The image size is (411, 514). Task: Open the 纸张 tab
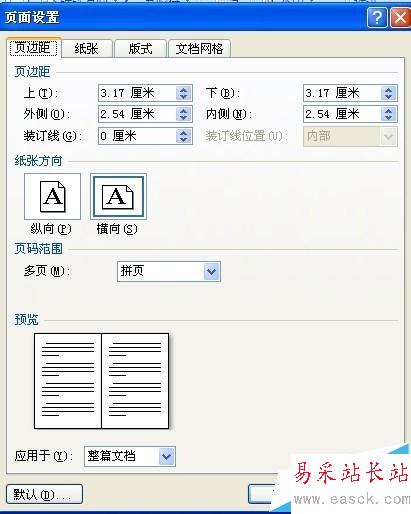pos(87,49)
